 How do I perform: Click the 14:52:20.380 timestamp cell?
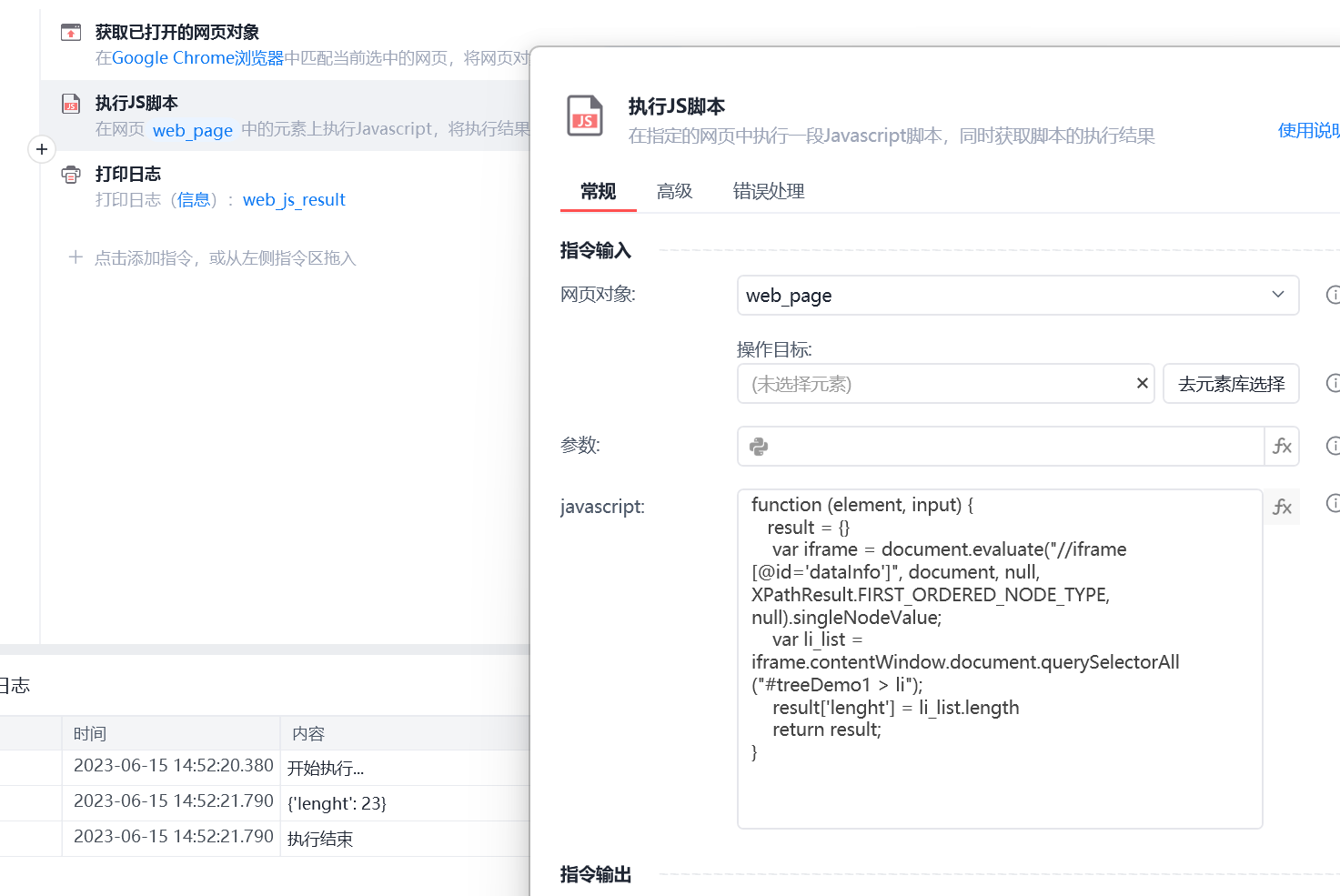(173, 766)
